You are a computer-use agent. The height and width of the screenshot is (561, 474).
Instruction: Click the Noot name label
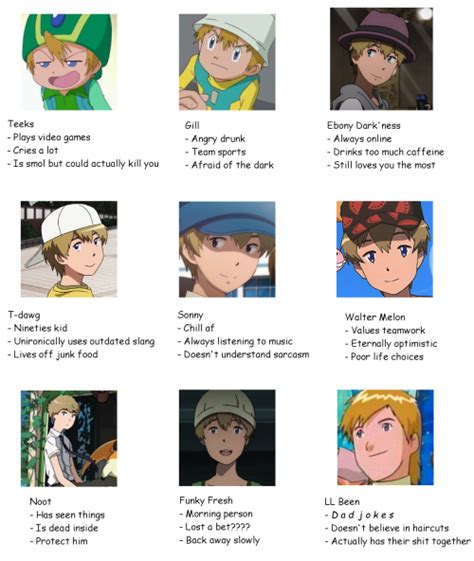pyautogui.click(x=40, y=502)
